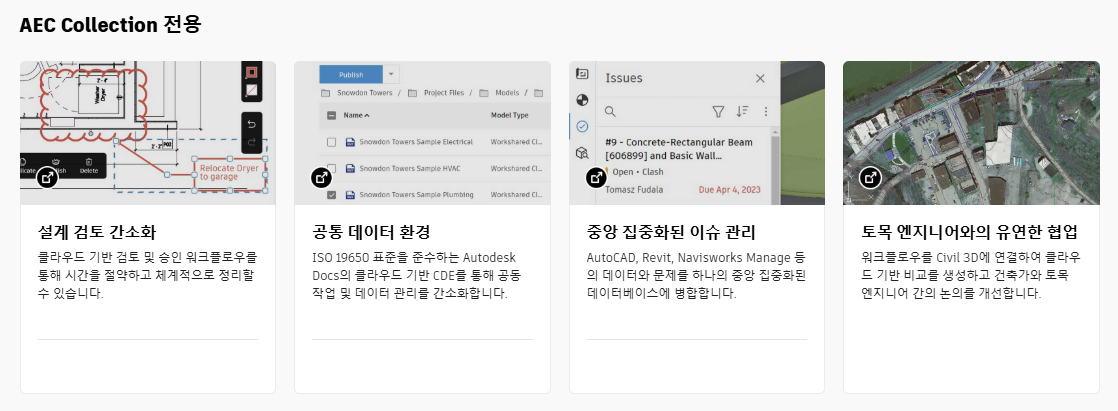The image size is (1118, 411).
Task: Click the 클라우드 기반 검토 및 승인 description text
Action: [147, 275]
